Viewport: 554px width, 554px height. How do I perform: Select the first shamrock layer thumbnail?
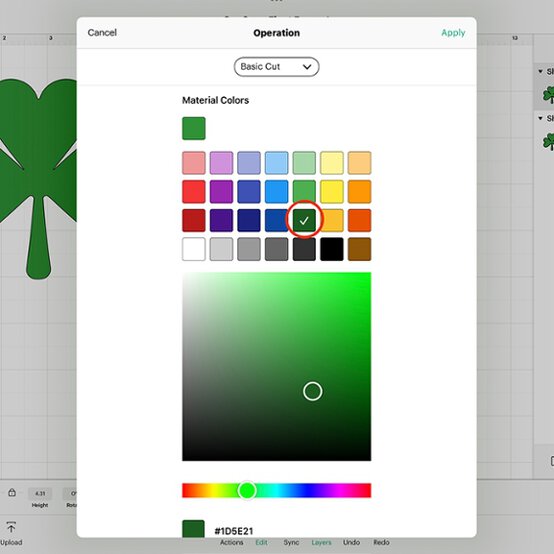[548, 95]
